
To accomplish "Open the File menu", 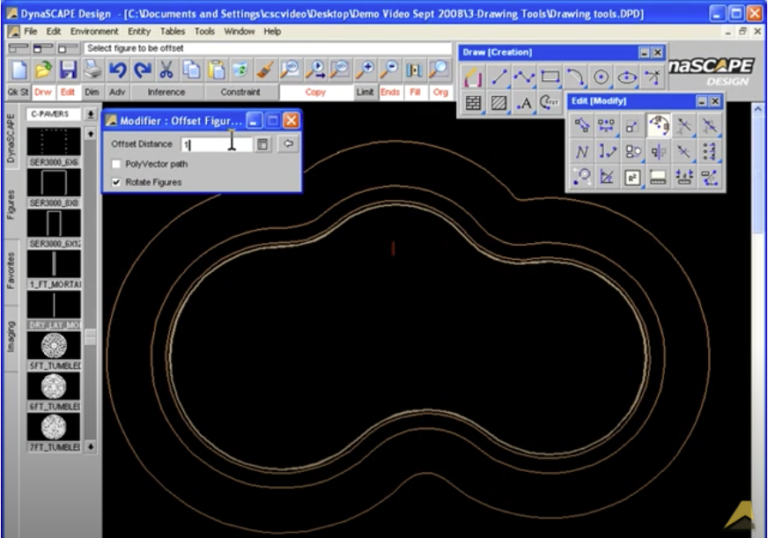I will (x=30, y=31).
